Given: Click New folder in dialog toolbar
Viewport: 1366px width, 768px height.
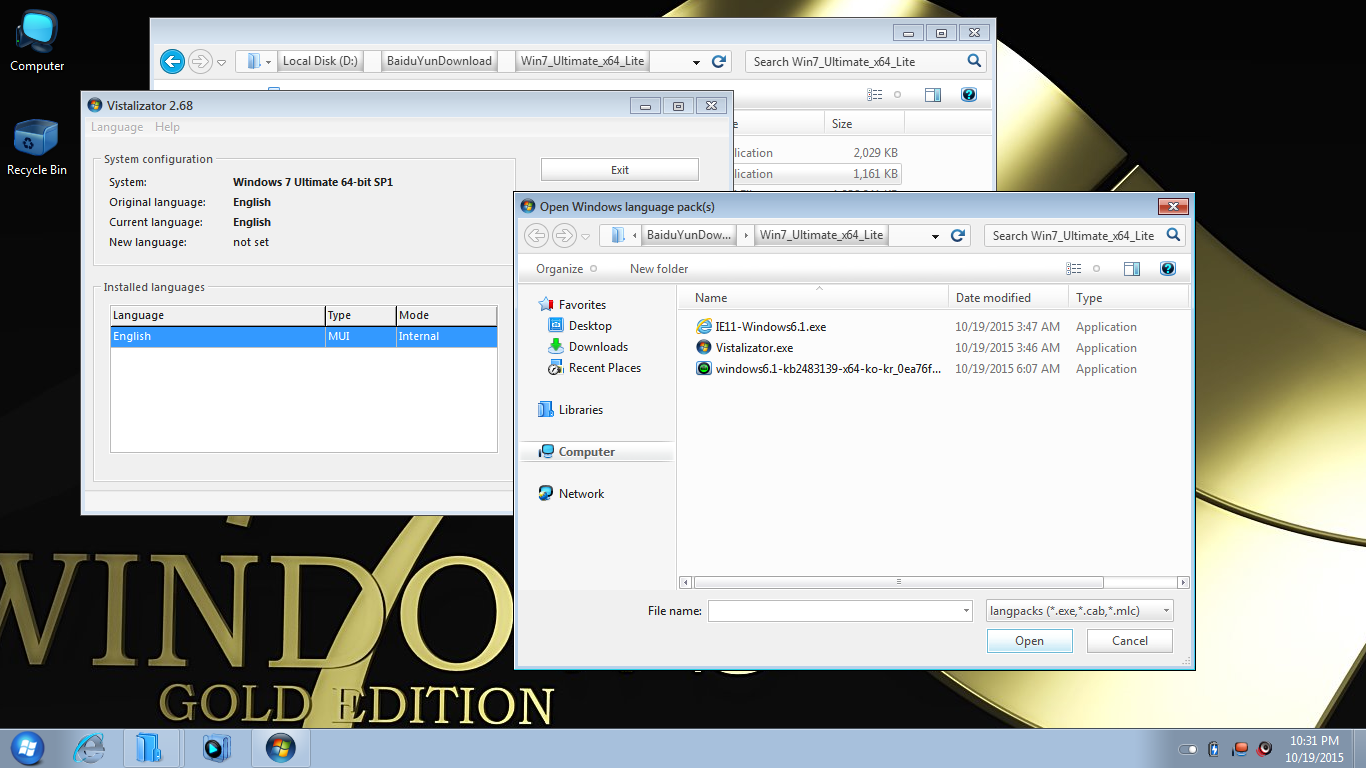Looking at the screenshot, I should point(659,269).
